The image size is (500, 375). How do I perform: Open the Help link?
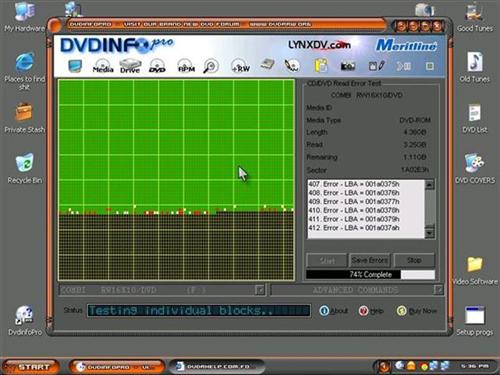(371, 311)
